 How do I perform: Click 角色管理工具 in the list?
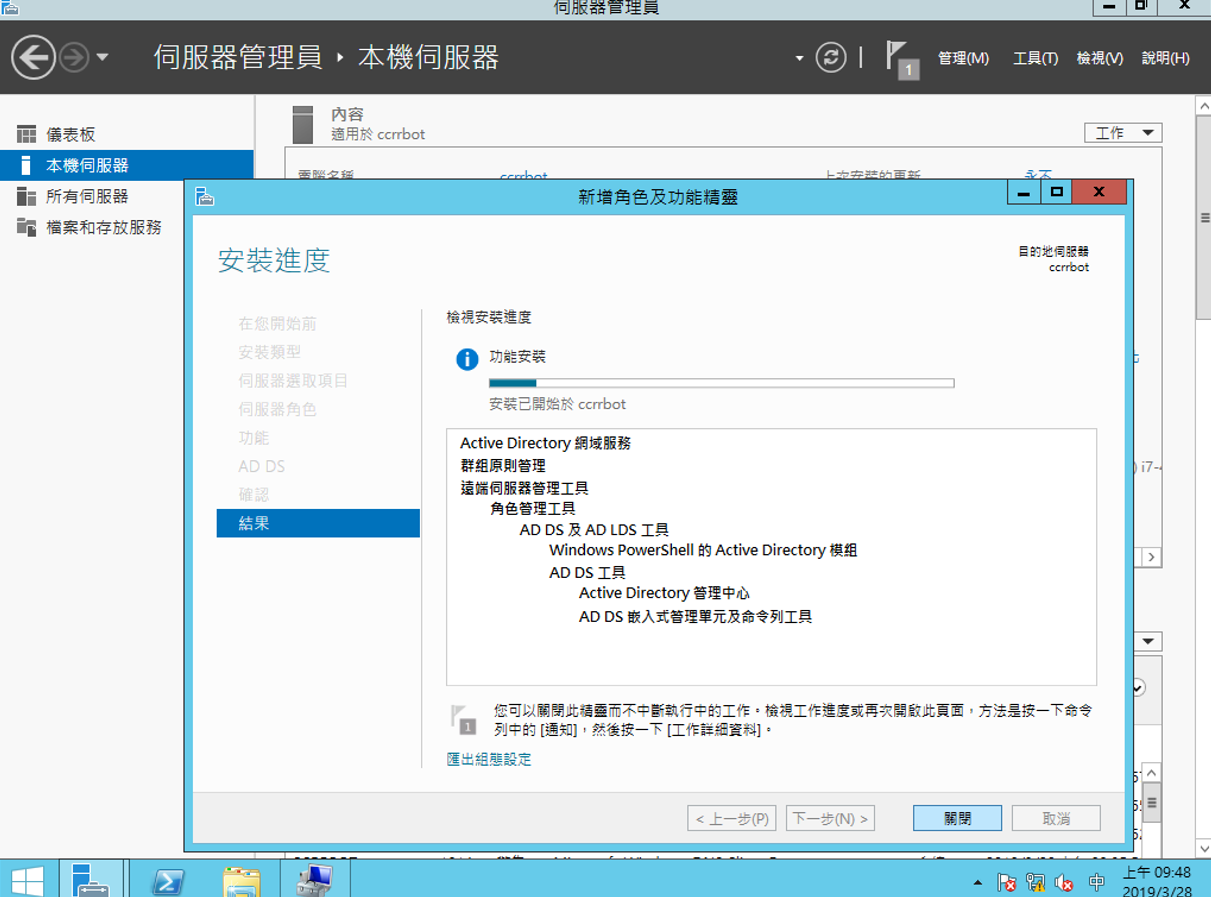point(532,509)
